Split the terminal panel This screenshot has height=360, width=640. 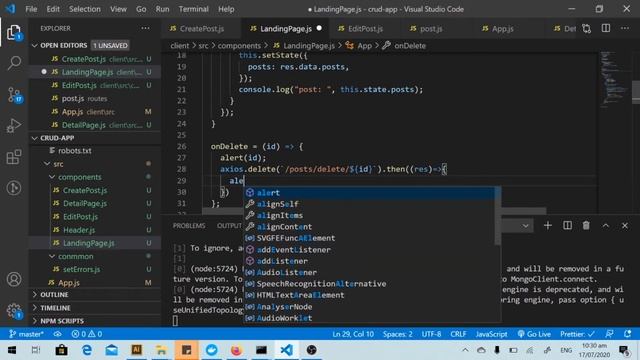pos(567,225)
